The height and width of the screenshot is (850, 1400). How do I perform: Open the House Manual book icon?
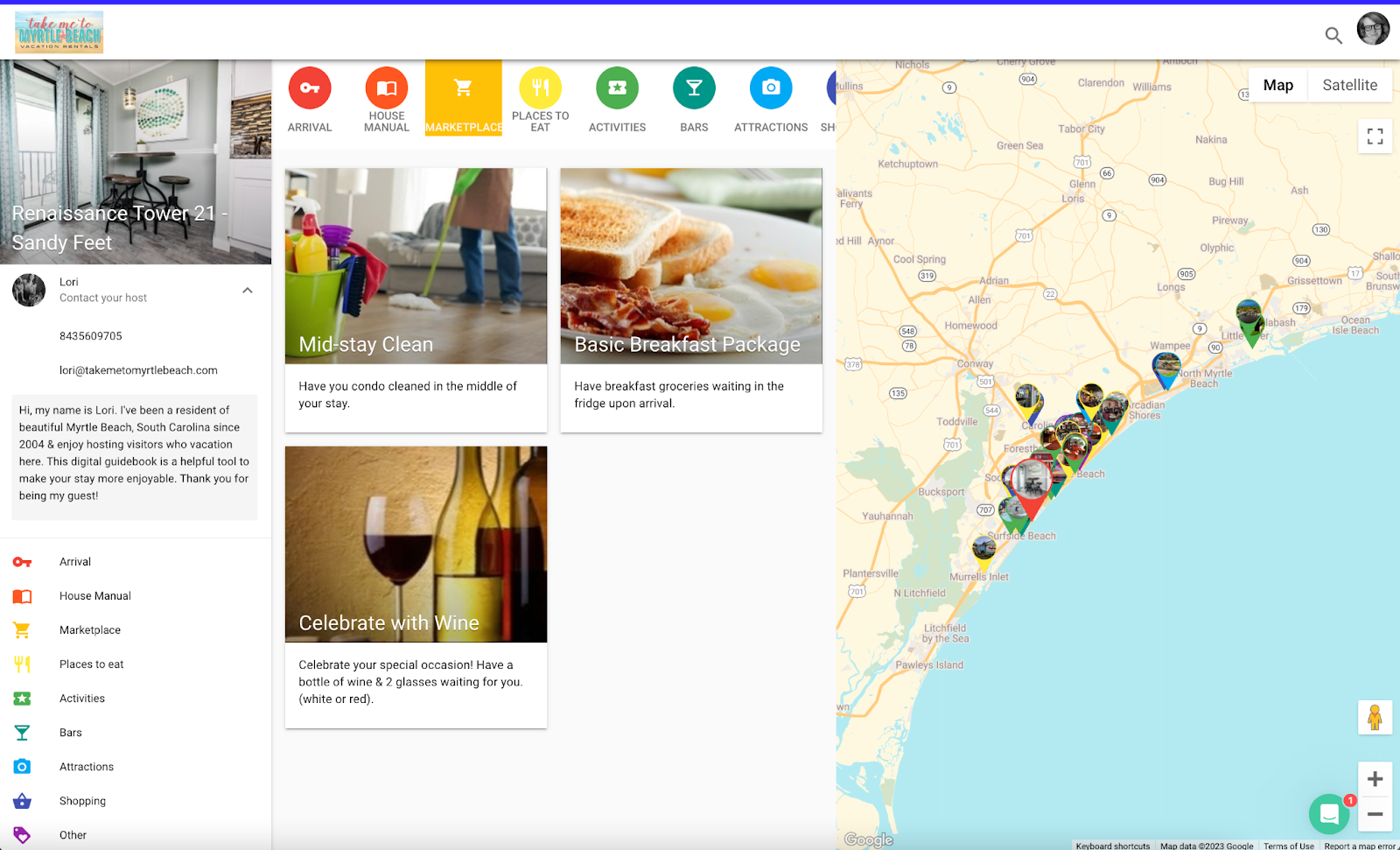coord(387,88)
